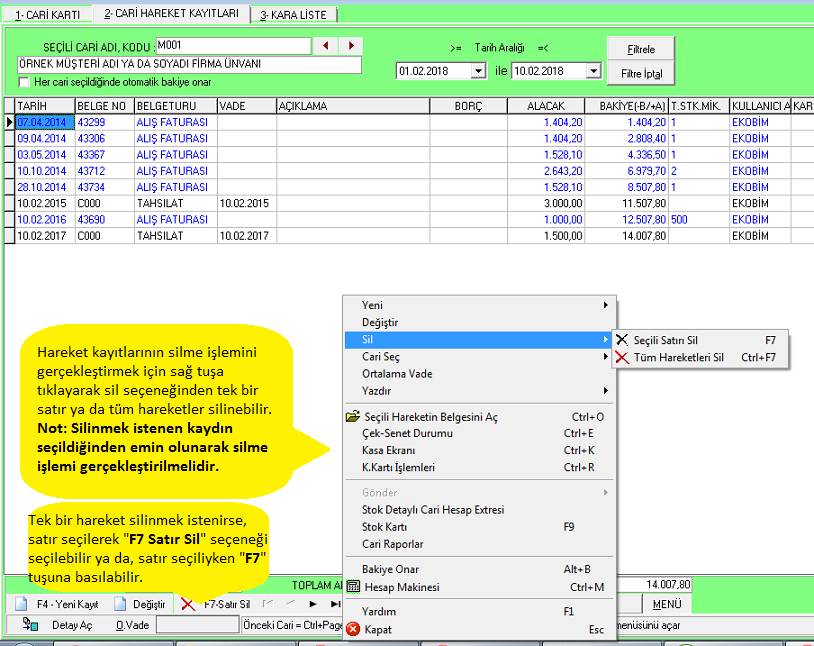Expand the Yazdır submenu
814x646 pixels.
click(478, 391)
